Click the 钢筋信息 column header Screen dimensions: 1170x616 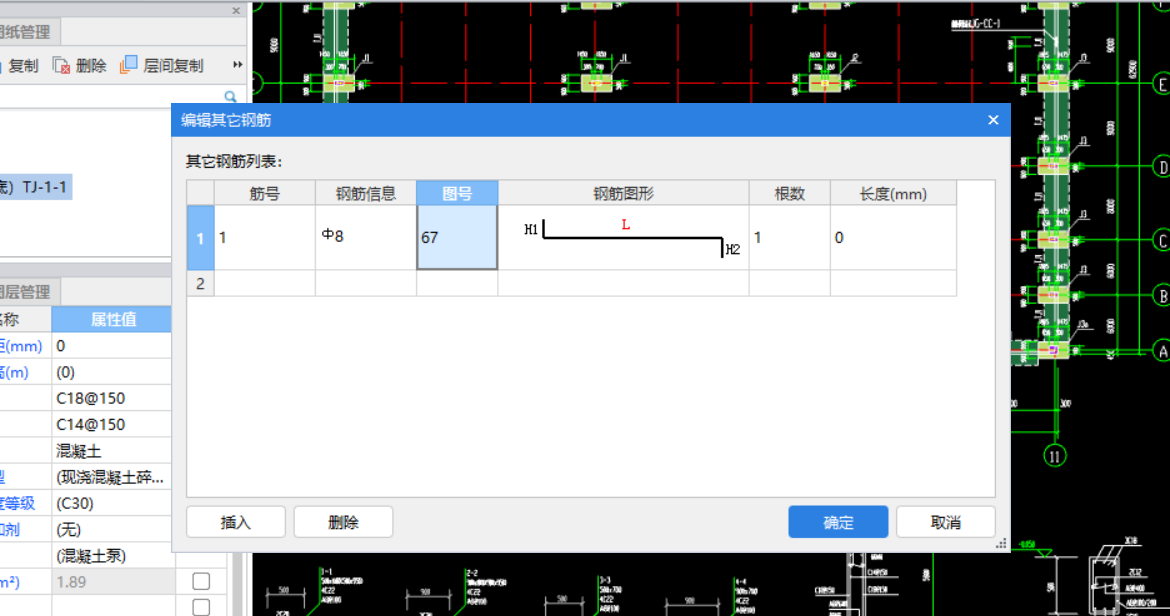click(x=366, y=194)
